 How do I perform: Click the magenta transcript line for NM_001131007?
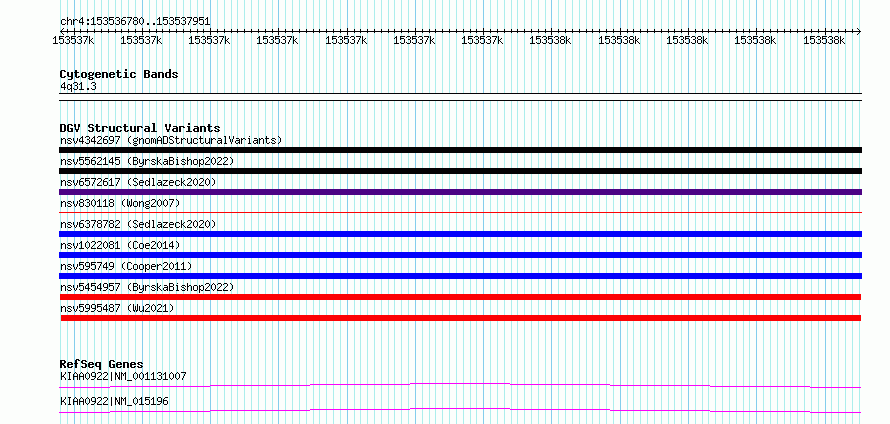click(460, 385)
